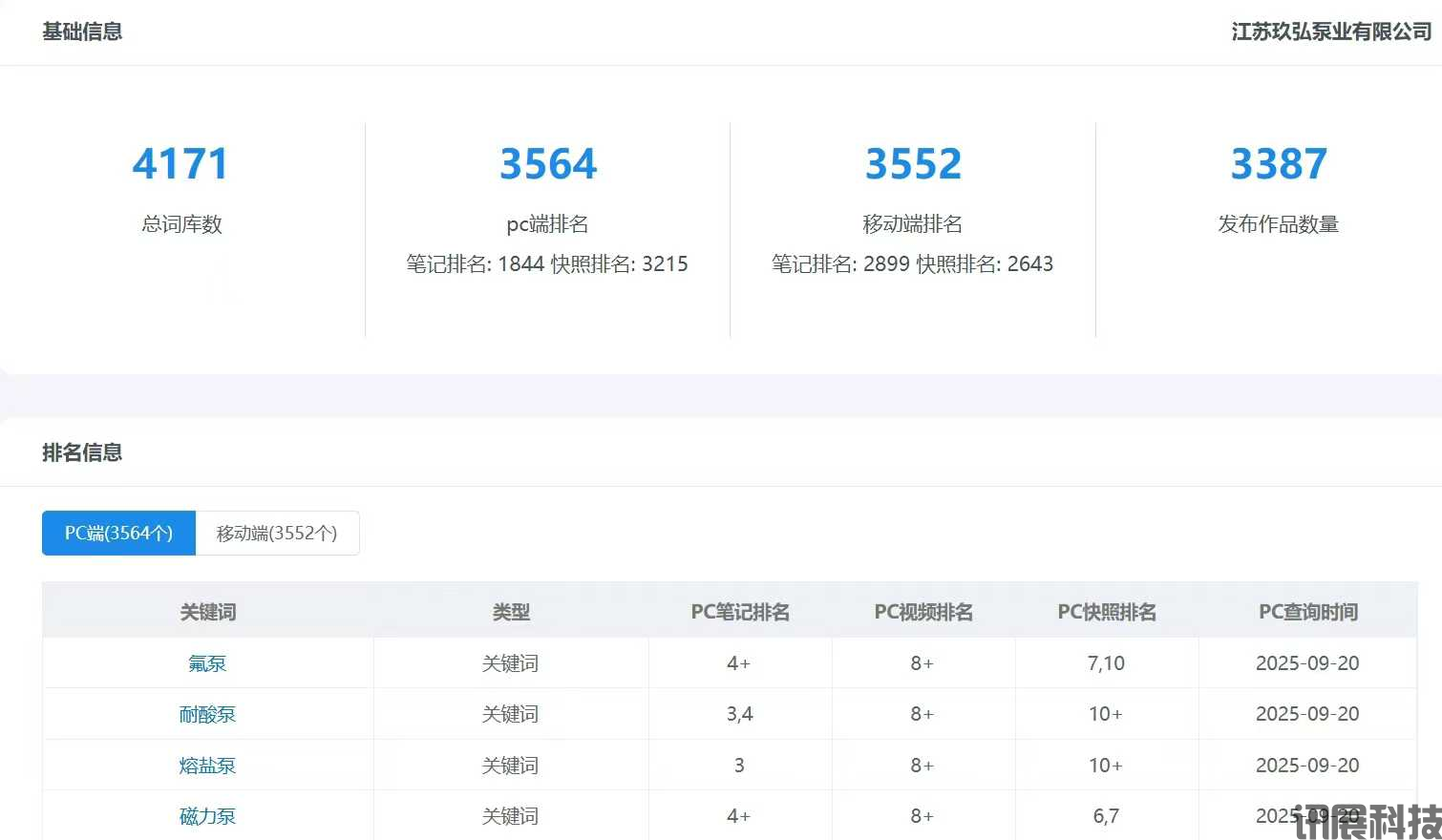Click the 基础信息 section heading
Screen dimensions: 1442x840
click(x=82, y=31)
